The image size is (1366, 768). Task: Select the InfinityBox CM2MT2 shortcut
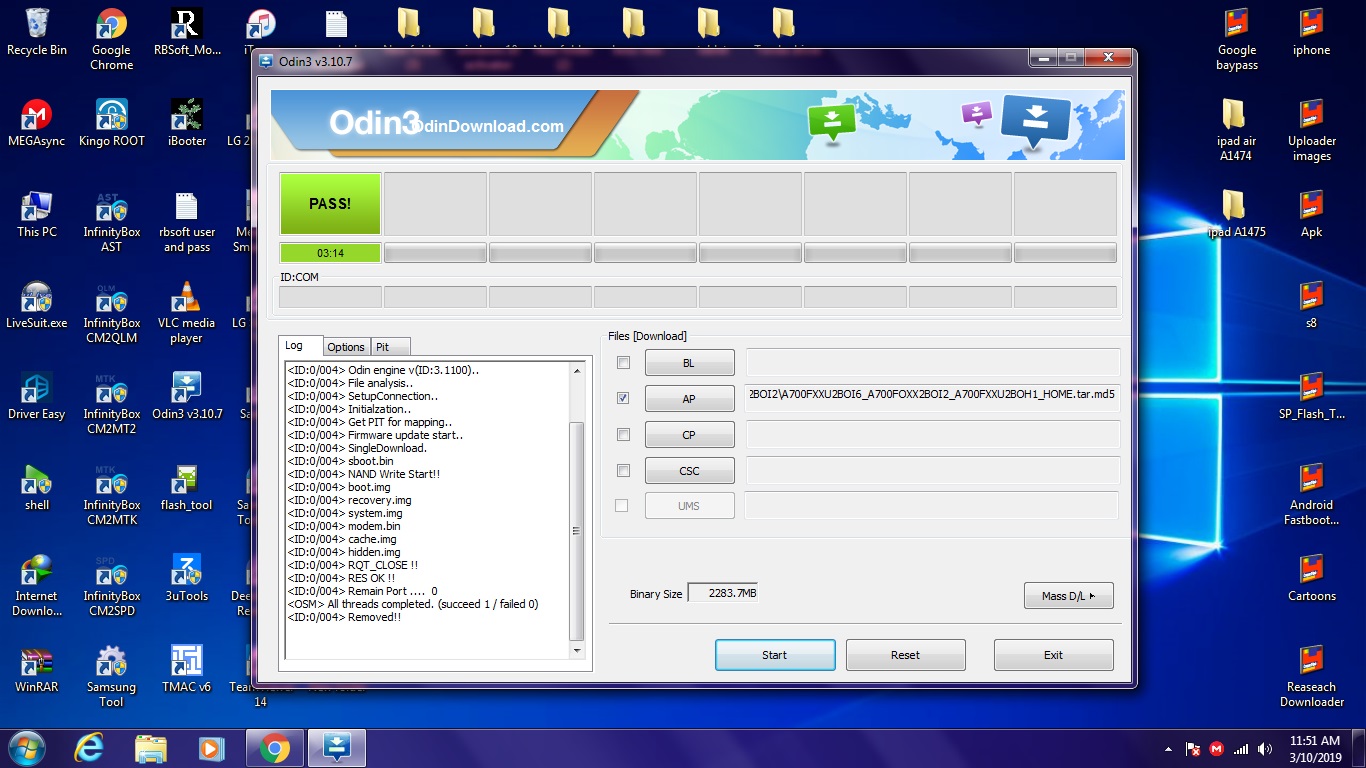coord(112,403)
